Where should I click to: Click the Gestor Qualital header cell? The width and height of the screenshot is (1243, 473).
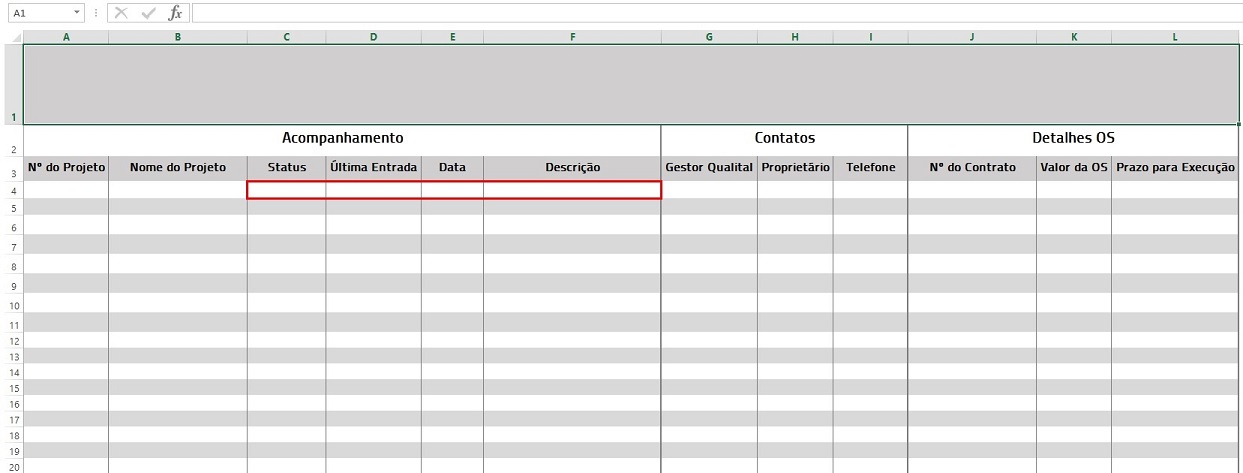709,167
